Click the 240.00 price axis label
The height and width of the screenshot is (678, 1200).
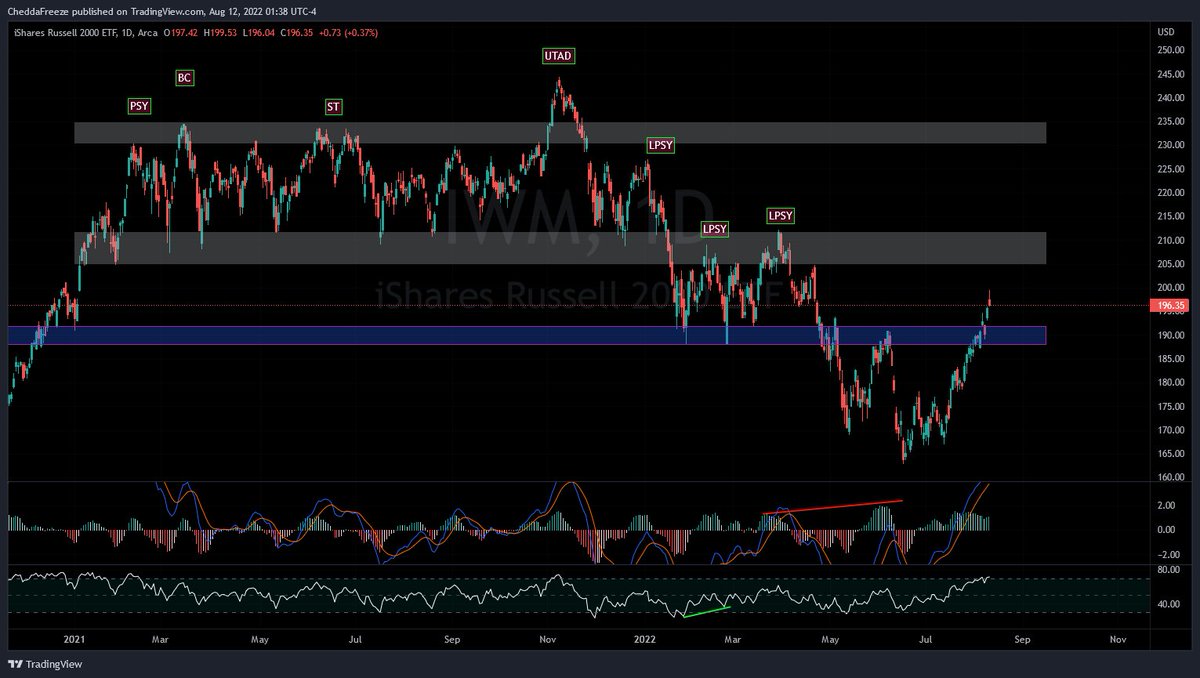coord(1170,98)
